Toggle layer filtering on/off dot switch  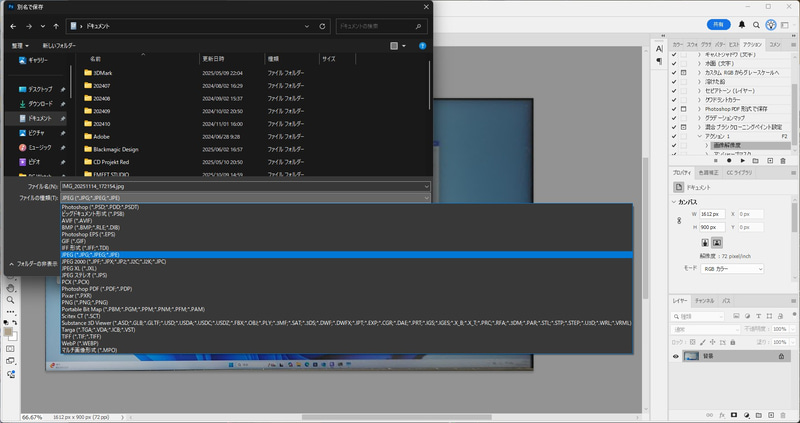click(794, 314)
